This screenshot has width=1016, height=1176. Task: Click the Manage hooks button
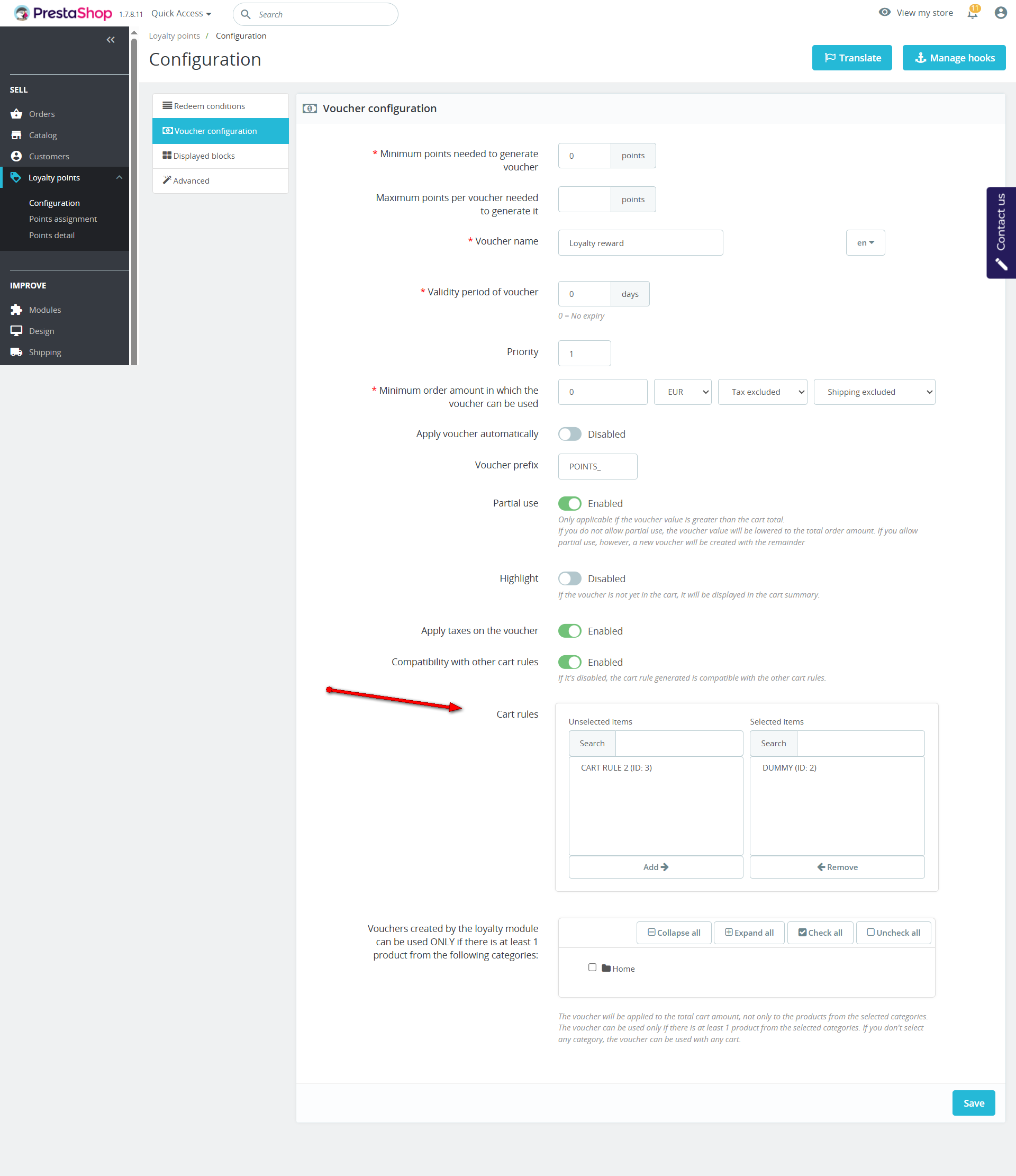954,58
